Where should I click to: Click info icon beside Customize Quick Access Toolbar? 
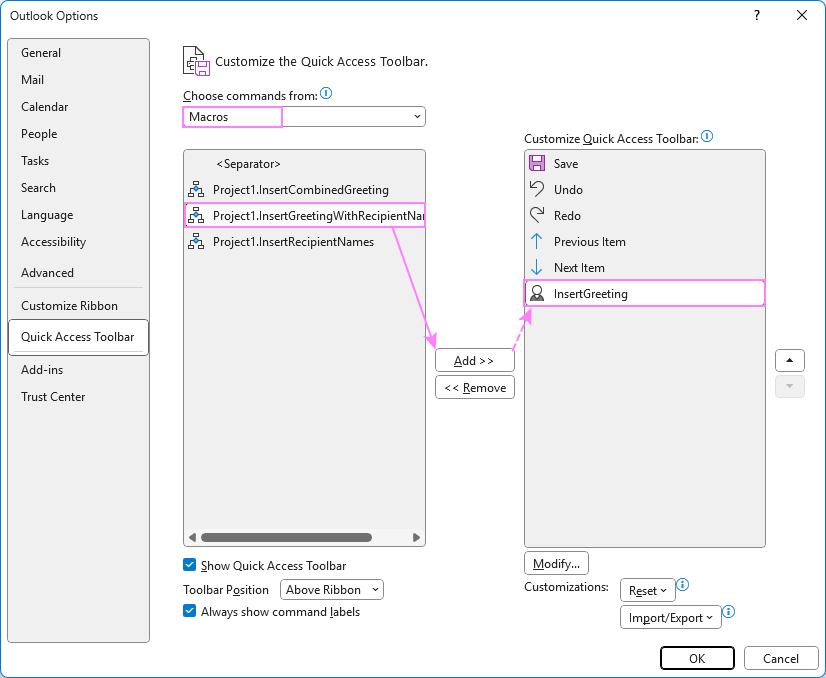pos(707,136)
